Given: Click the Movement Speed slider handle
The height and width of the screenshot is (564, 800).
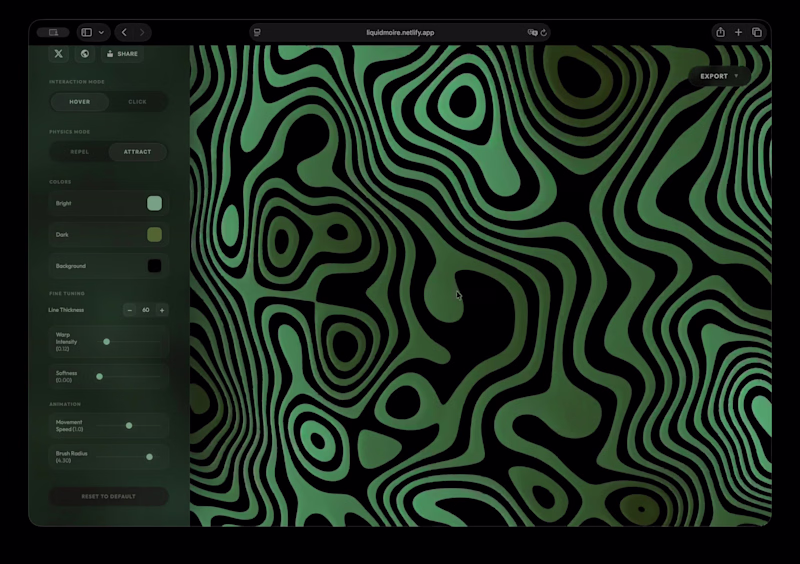Looking at the screenshot, I should coord(129,425).
